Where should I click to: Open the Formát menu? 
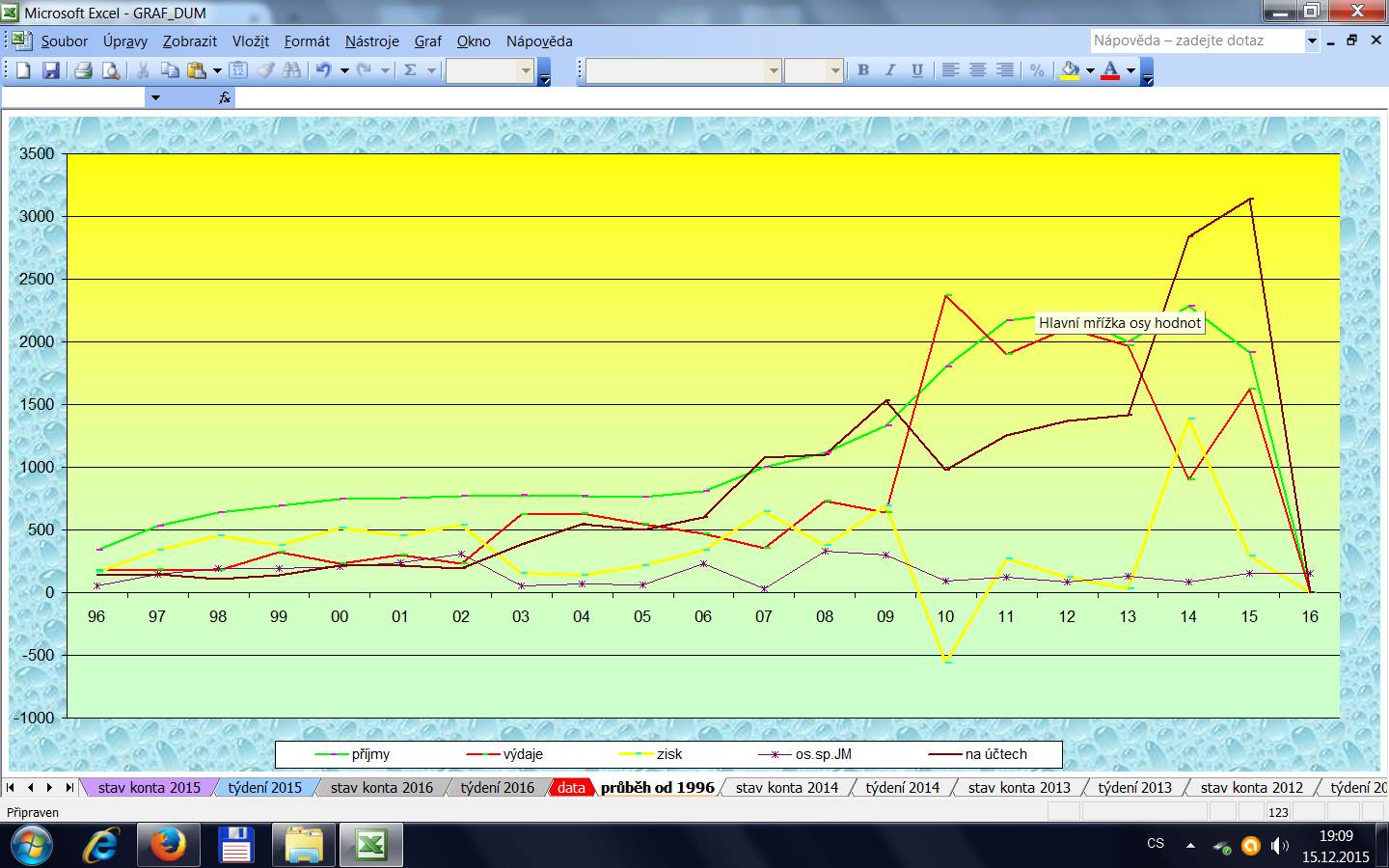(307, 41)
